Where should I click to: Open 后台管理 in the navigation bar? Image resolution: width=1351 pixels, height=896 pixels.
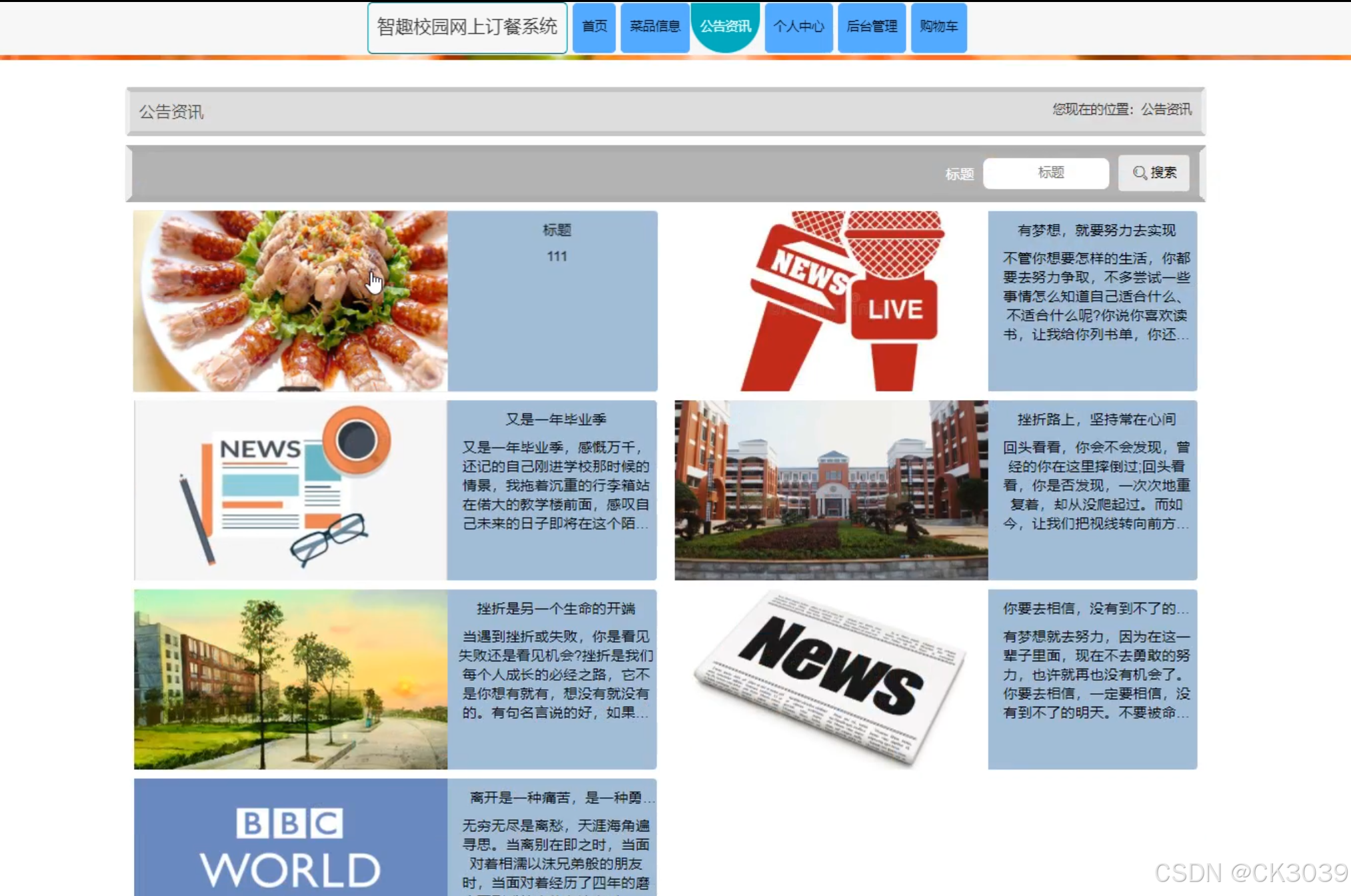pos(872,27)
